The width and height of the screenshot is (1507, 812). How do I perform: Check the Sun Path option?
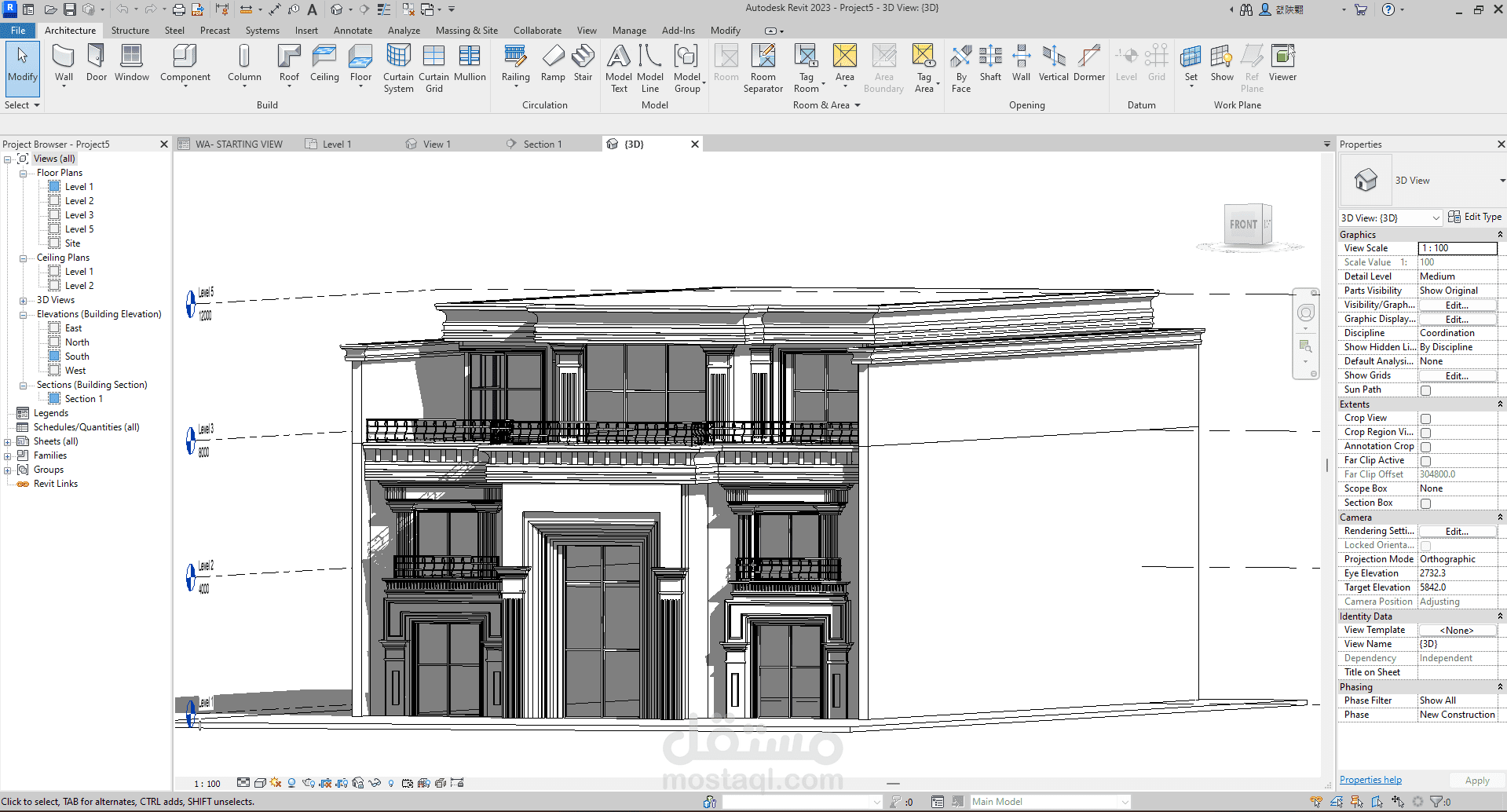coord(1425,390)
